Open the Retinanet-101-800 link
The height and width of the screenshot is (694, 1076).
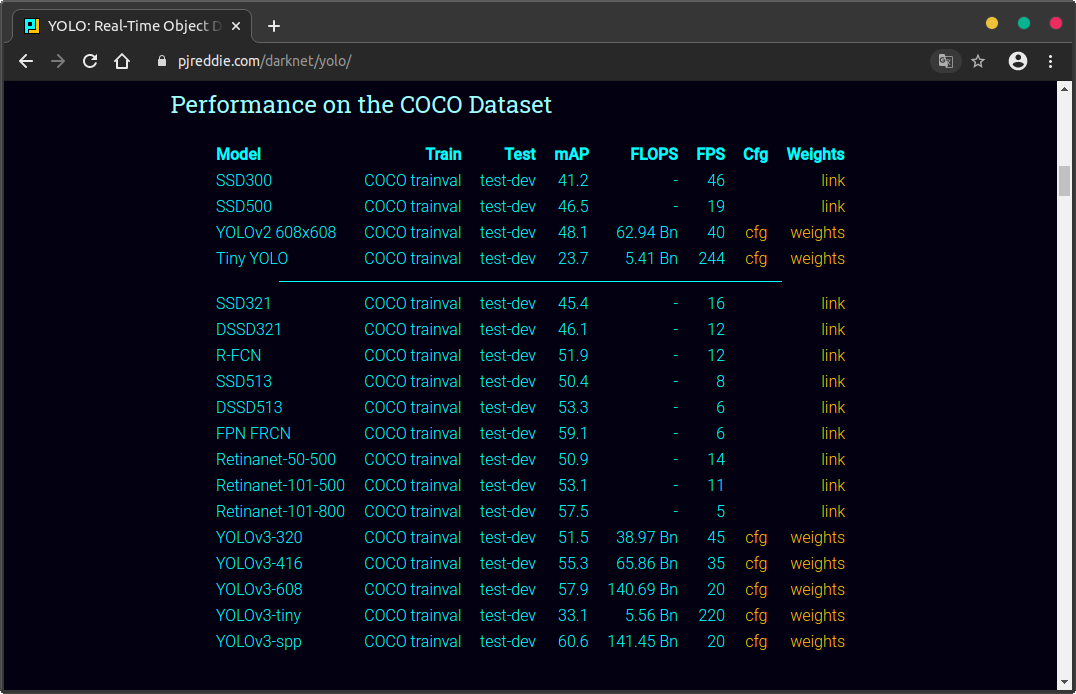(833, 512)
